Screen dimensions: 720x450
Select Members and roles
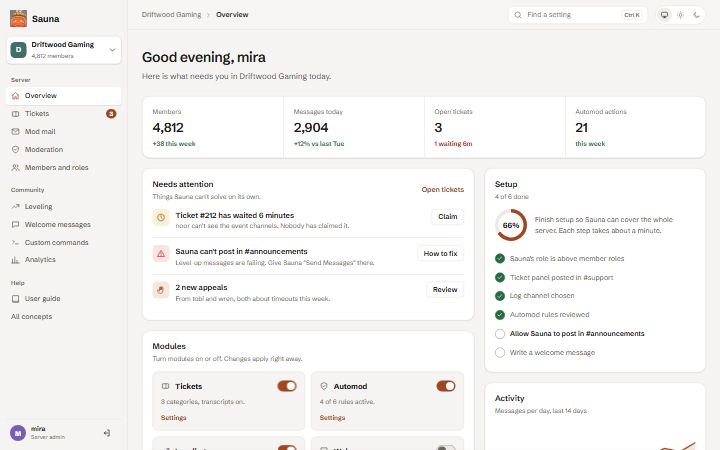click(x=63, y=168)
